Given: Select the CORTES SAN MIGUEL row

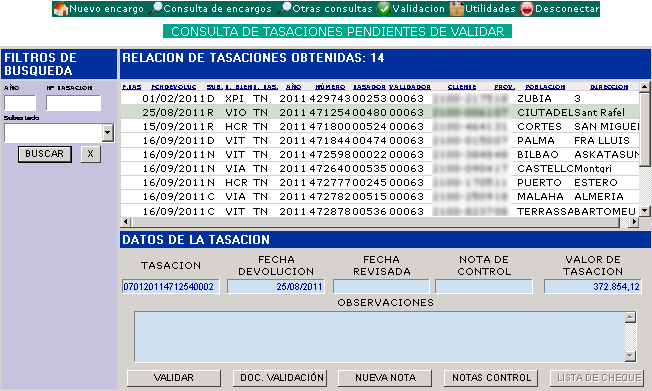Looking at the screenshot, I should coord(380,126).
